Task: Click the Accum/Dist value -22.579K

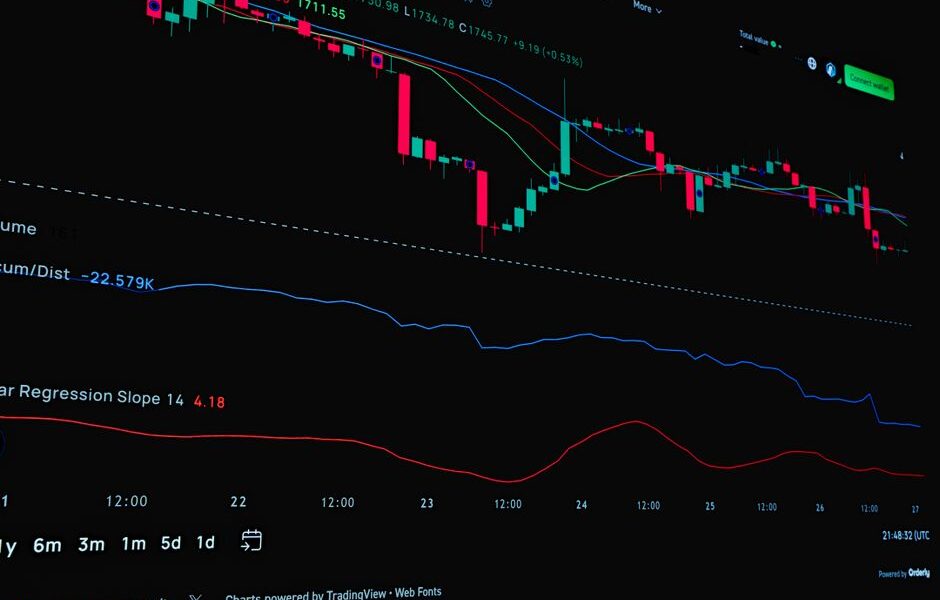Action: 118,280
